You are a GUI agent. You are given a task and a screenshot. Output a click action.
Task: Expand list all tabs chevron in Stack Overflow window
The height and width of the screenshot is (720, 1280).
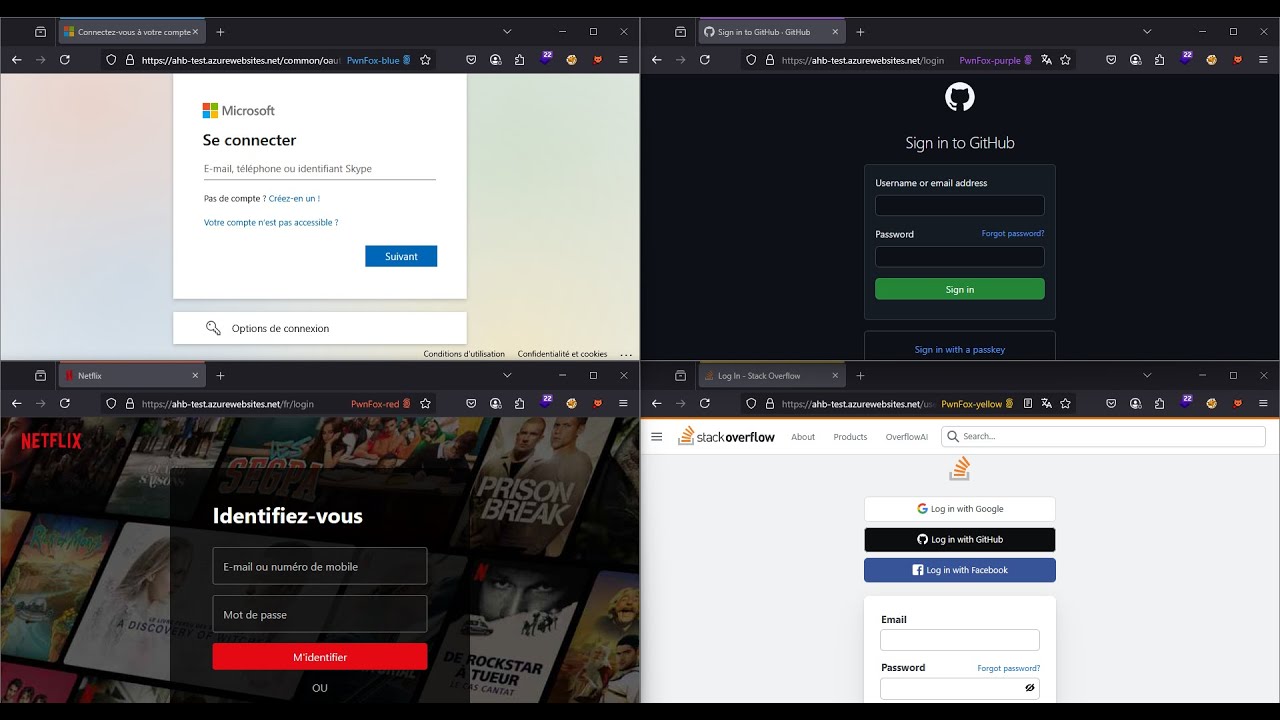1147,376
